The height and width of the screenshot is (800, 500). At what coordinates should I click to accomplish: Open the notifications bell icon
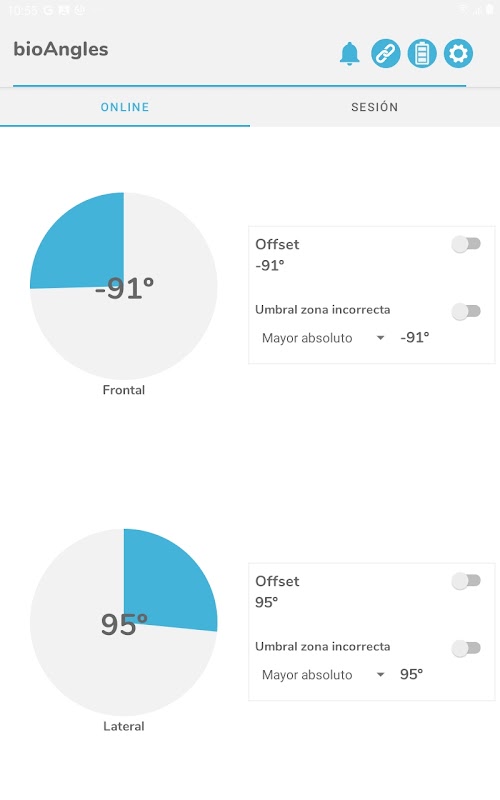tap(349, 53)
